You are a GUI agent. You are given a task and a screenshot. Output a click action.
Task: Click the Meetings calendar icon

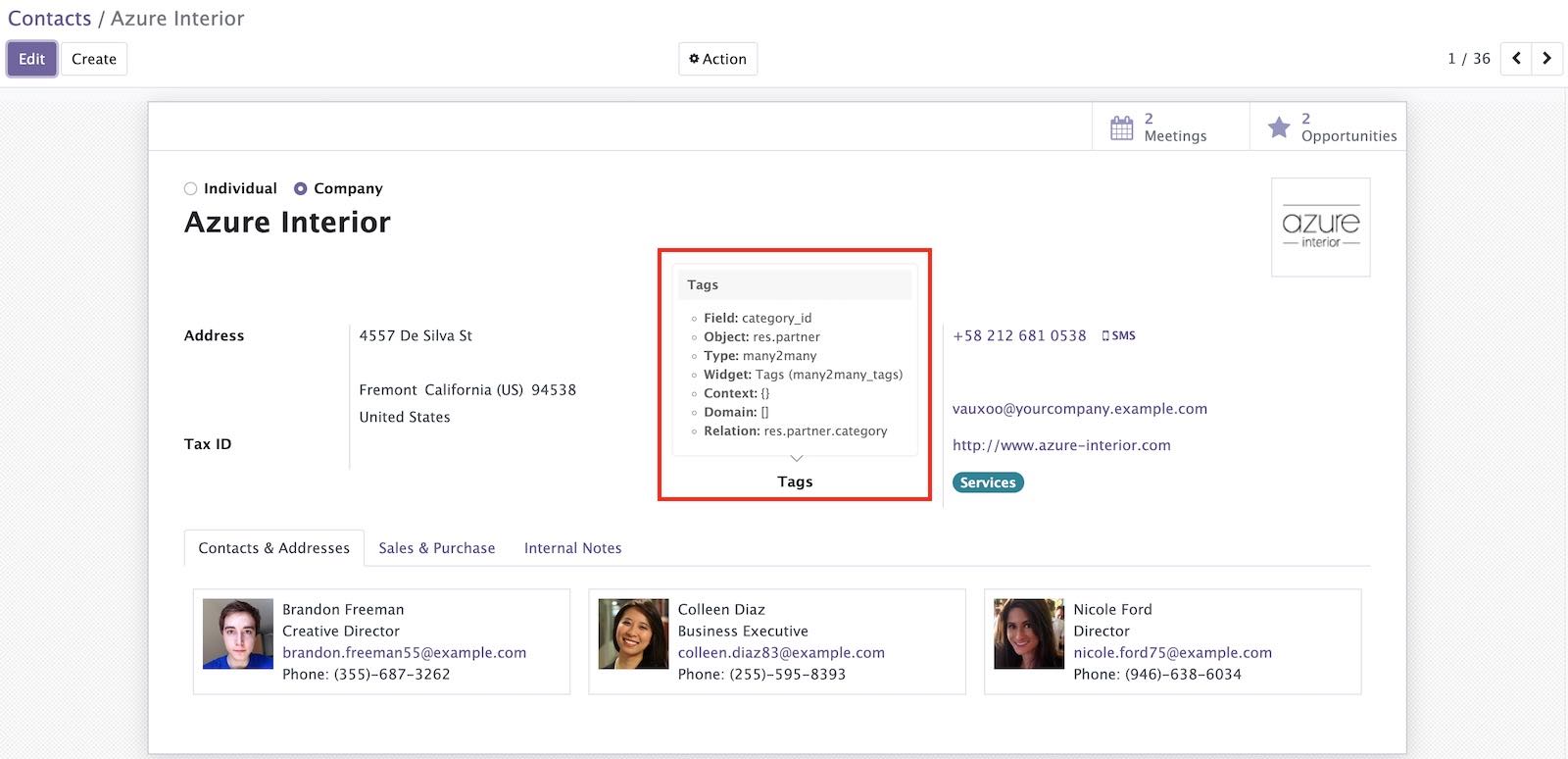coord(1121,127)
